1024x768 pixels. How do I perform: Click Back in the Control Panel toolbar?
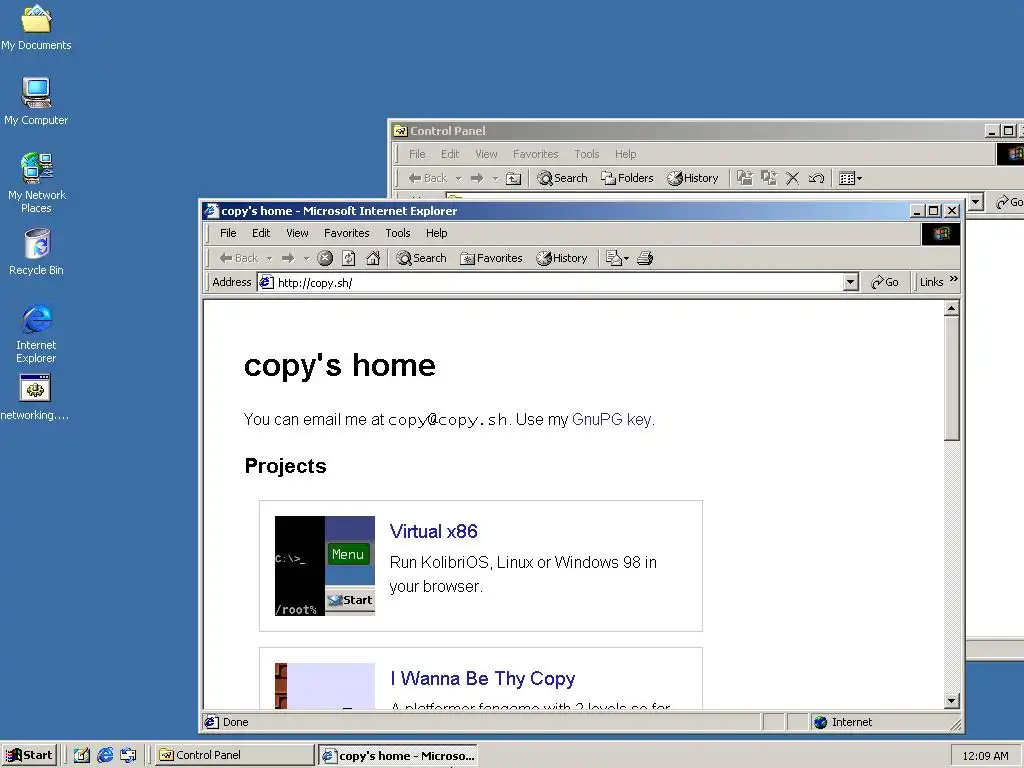point(428,178)
